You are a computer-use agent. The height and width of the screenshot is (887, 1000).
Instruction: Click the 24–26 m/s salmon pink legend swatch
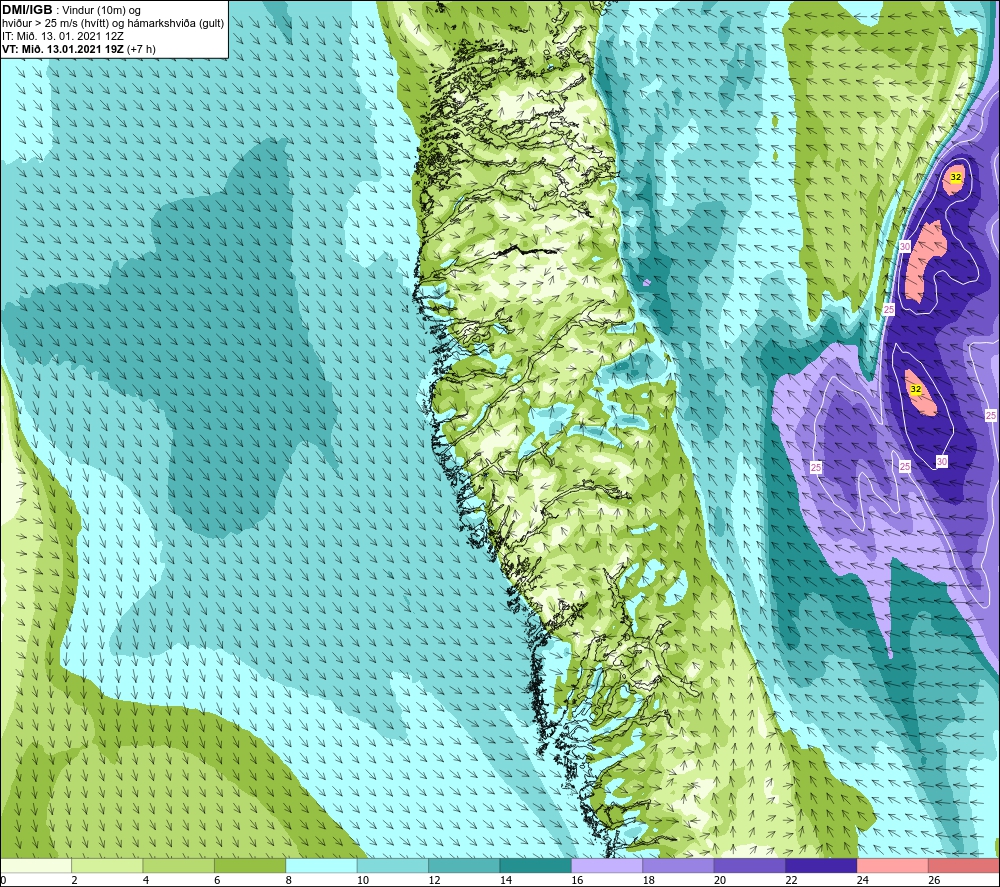[893, 865]
